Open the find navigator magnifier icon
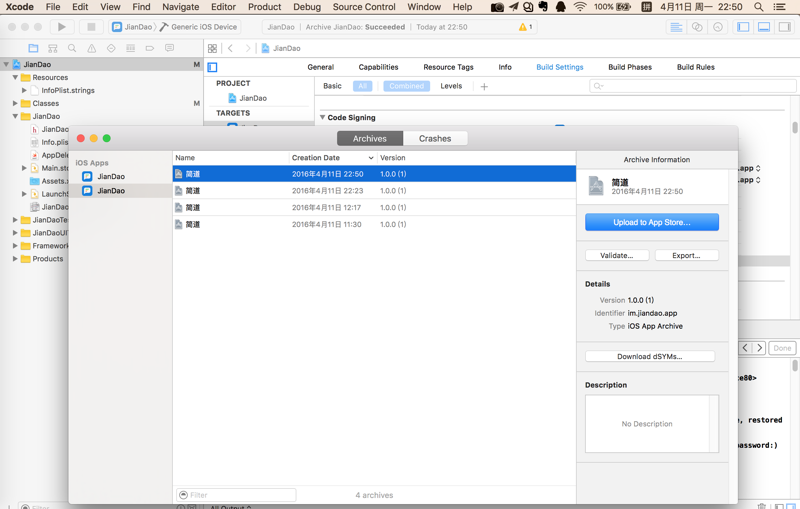Image resolution: width=800 pixels, height=509 pixels. [x=72, y=48]
